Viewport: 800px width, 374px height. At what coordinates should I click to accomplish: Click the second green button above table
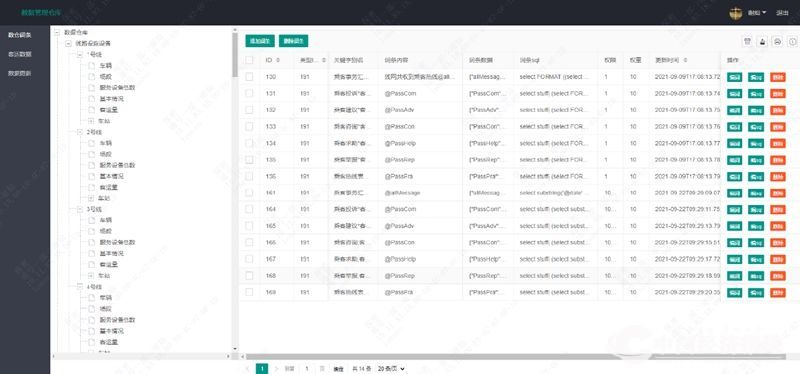[x=293, y=41]
